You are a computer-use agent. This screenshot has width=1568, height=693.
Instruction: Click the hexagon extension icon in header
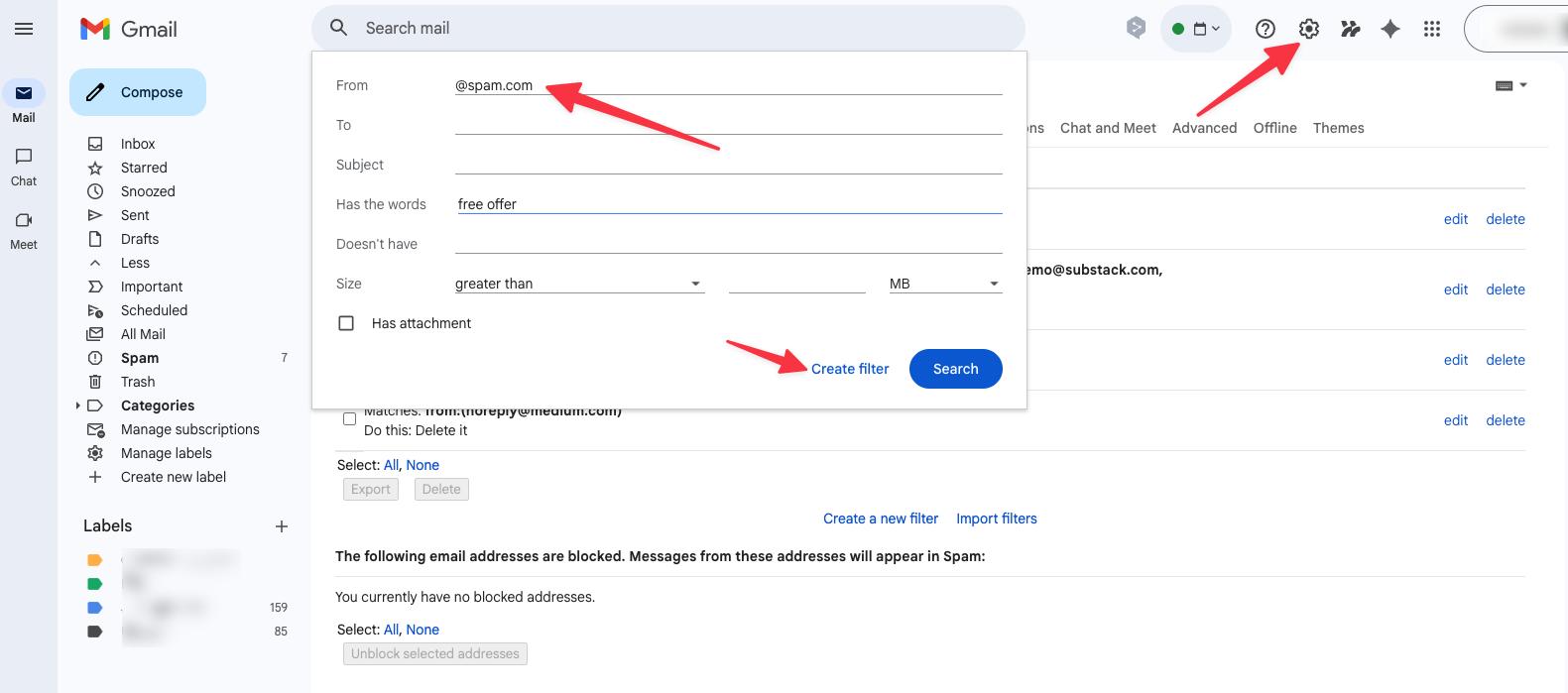(x=1137, y=28)
